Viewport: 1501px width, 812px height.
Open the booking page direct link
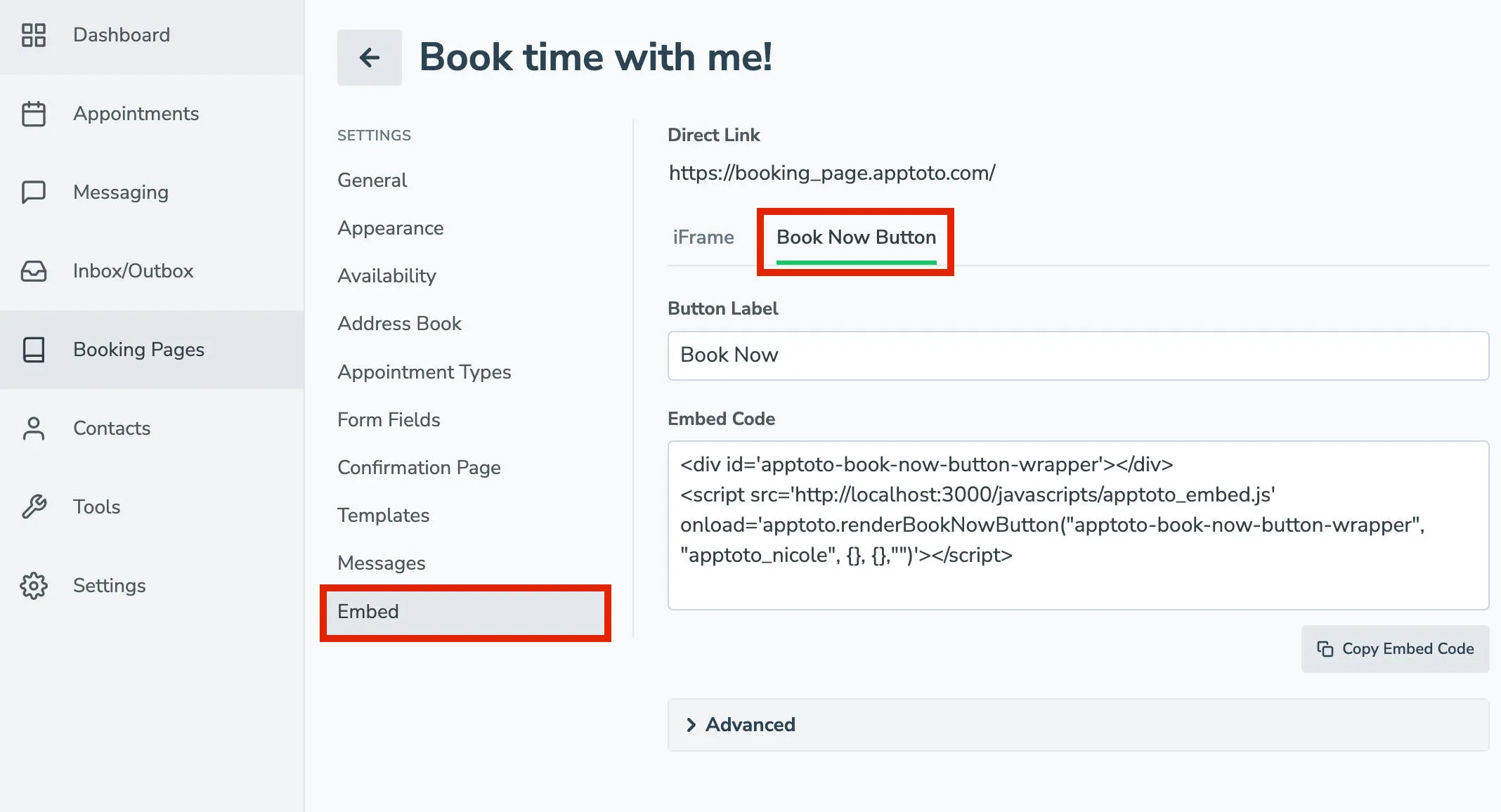point(832,172)
